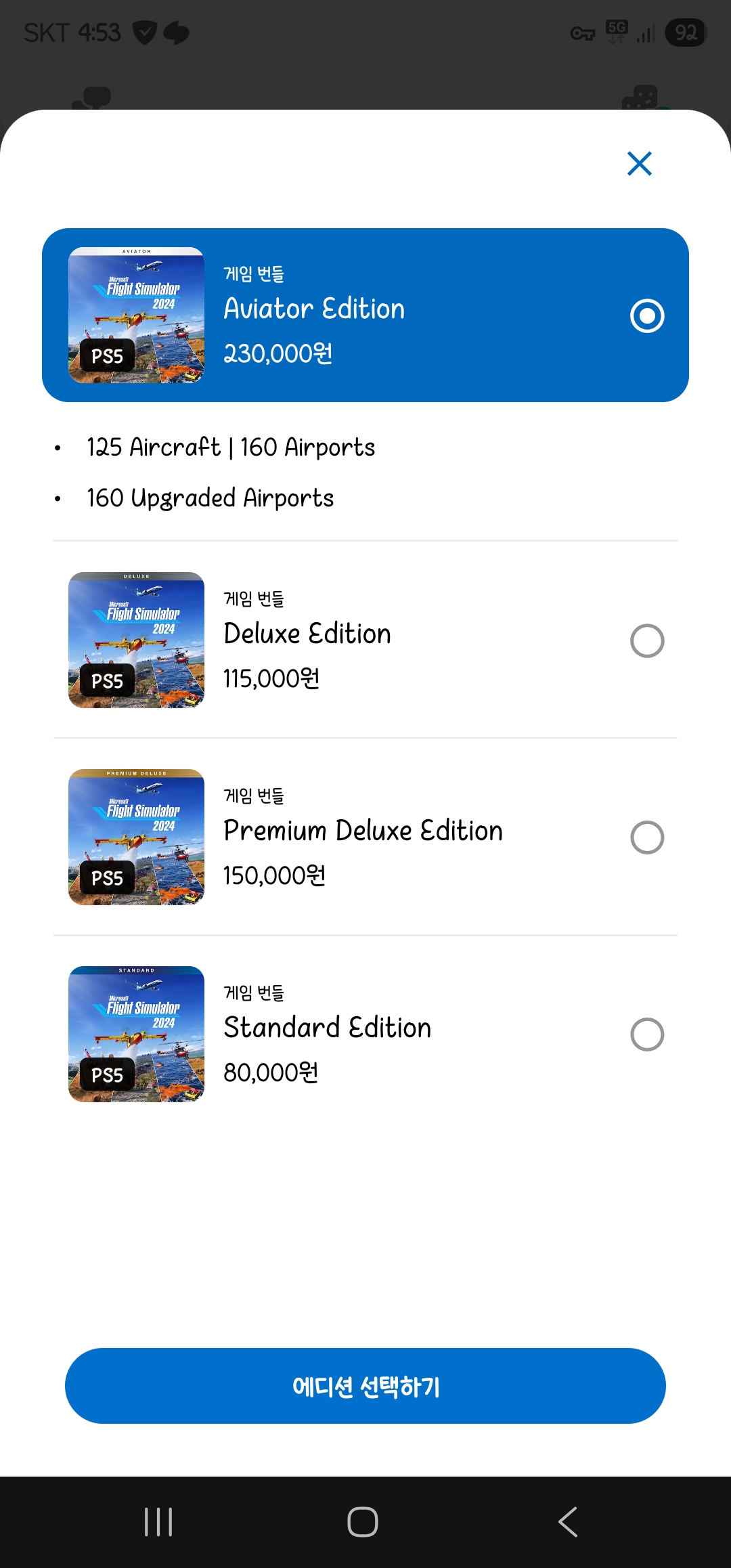Tap the Aviator Edition cover thumbnail
This screenshot has height=1568, width=731.
(x=136, y=315)
